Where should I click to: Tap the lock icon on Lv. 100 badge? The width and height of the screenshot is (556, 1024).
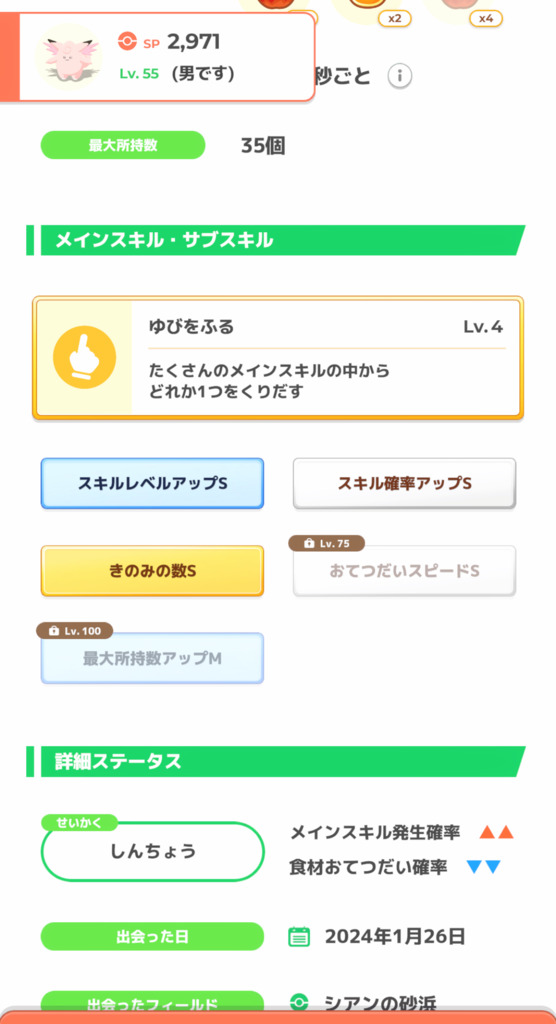point(54,631)
